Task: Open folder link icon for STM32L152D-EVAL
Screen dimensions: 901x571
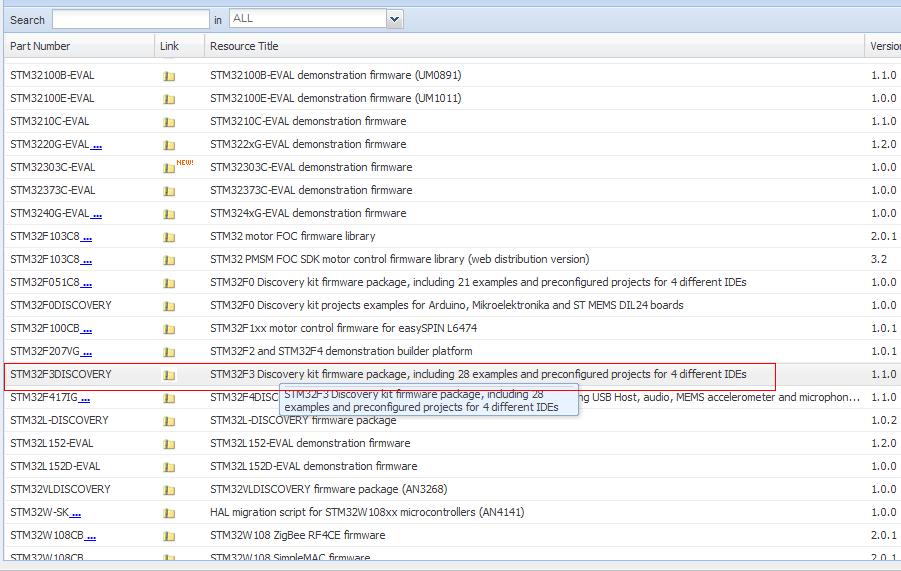Action: click(169, 466)
